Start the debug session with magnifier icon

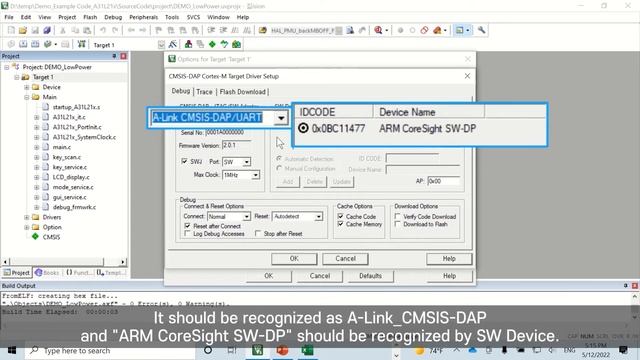378,30
